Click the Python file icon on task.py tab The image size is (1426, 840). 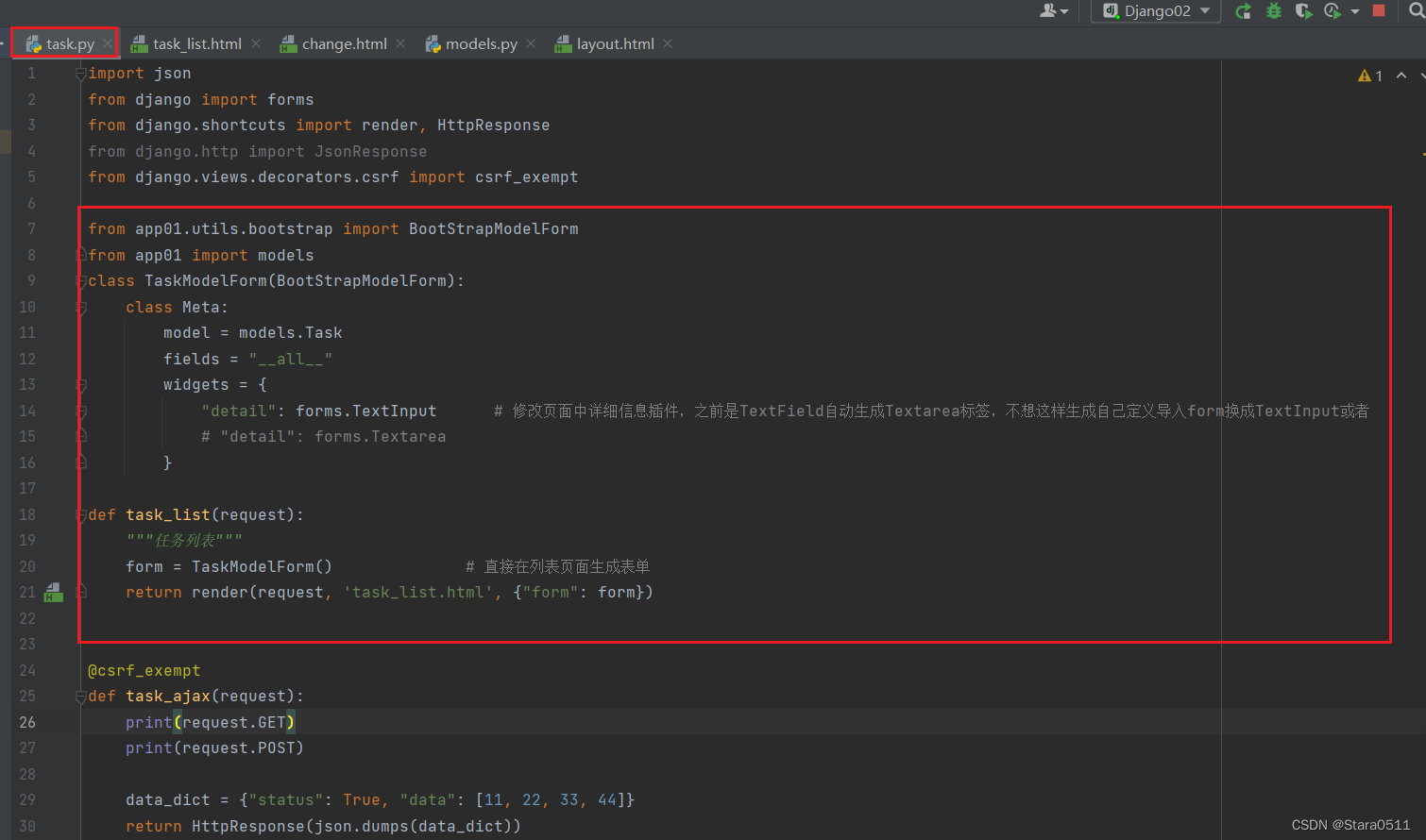pyautogui.click(x=34, y=44)
